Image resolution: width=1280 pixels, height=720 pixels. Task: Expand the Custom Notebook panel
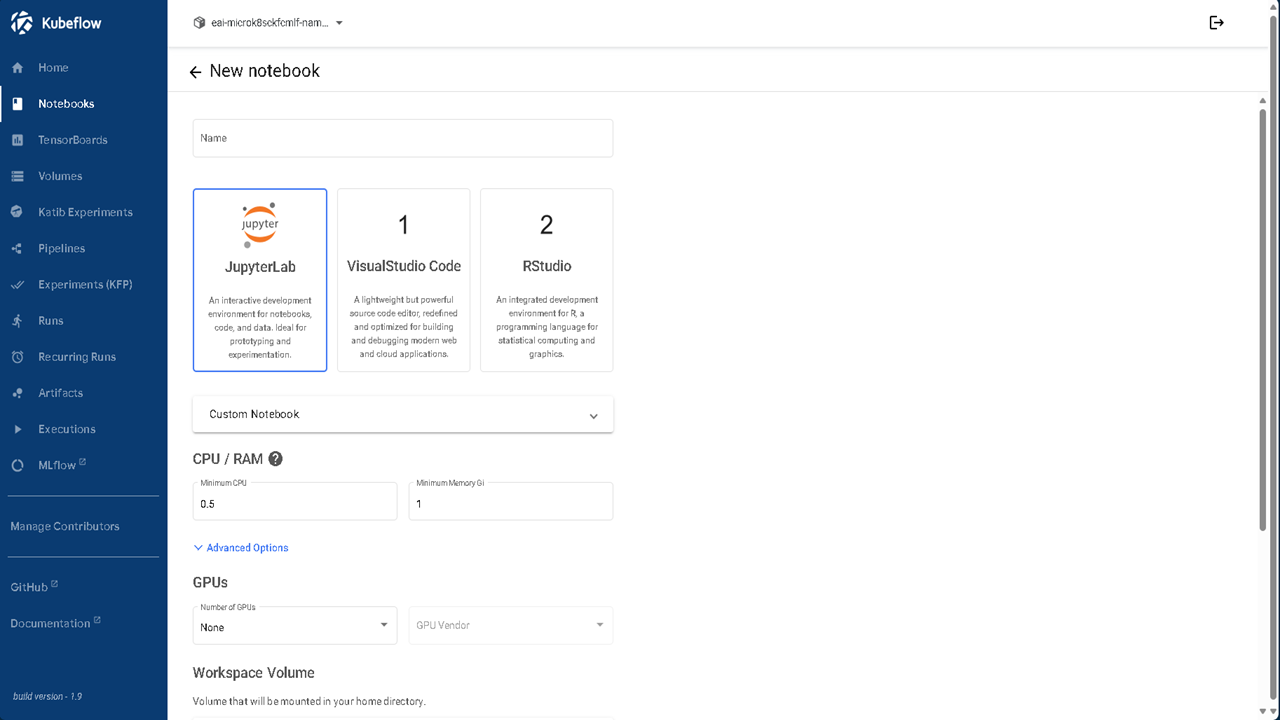click(x=403, y=414)
